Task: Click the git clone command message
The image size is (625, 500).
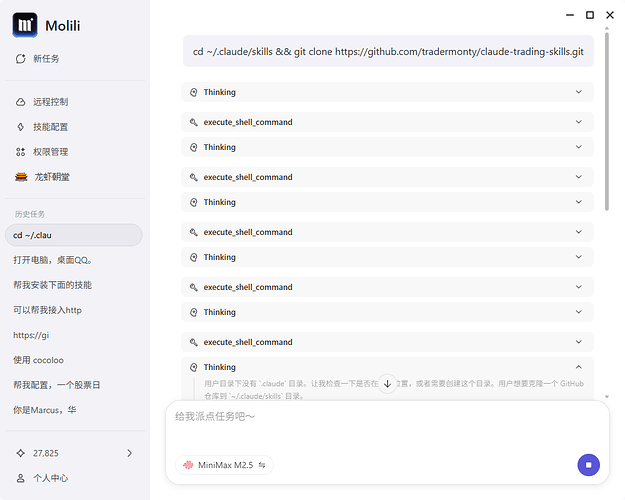Action: (388, 51)
